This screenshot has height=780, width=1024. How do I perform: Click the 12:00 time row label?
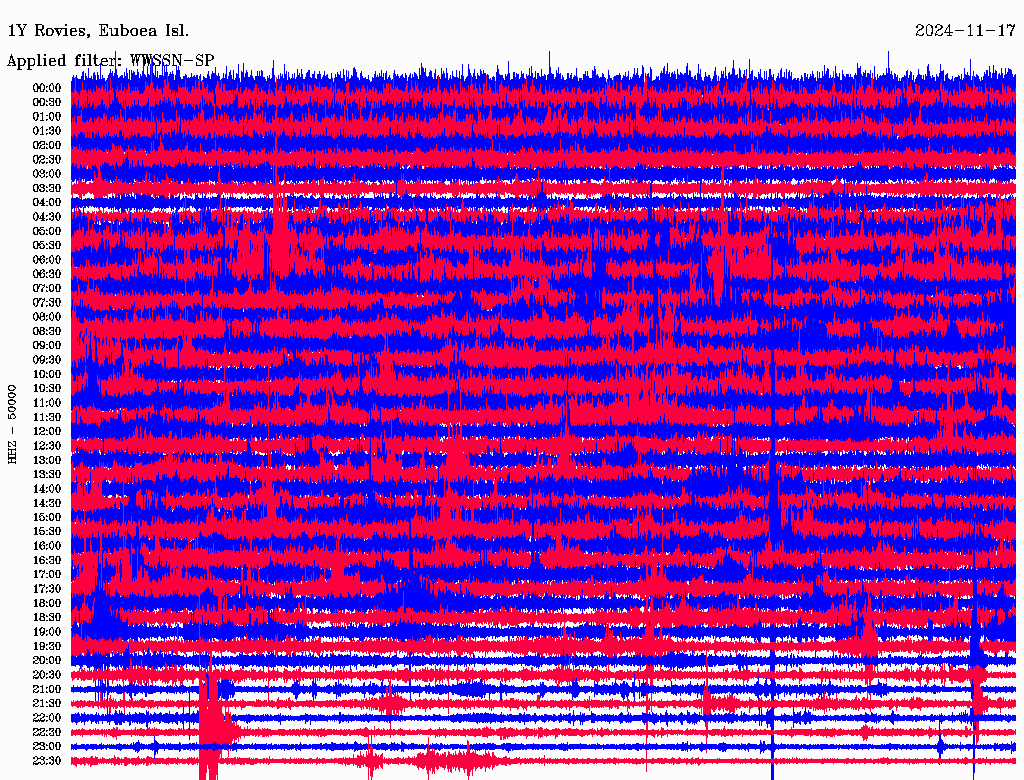click(x=47, y=431)
